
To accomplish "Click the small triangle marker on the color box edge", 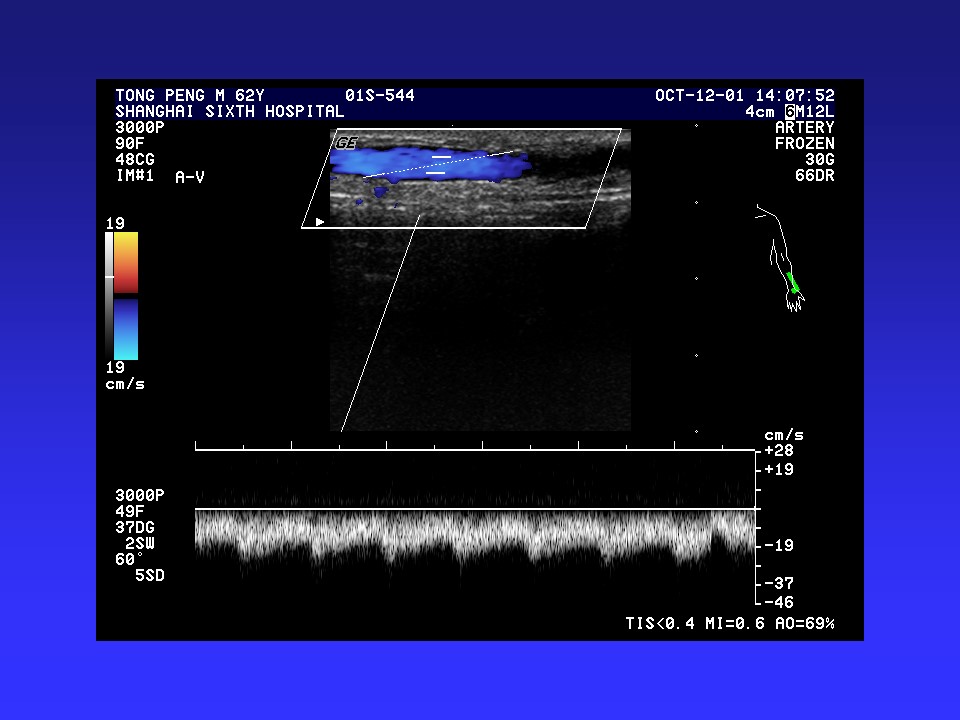I will 320,222.
